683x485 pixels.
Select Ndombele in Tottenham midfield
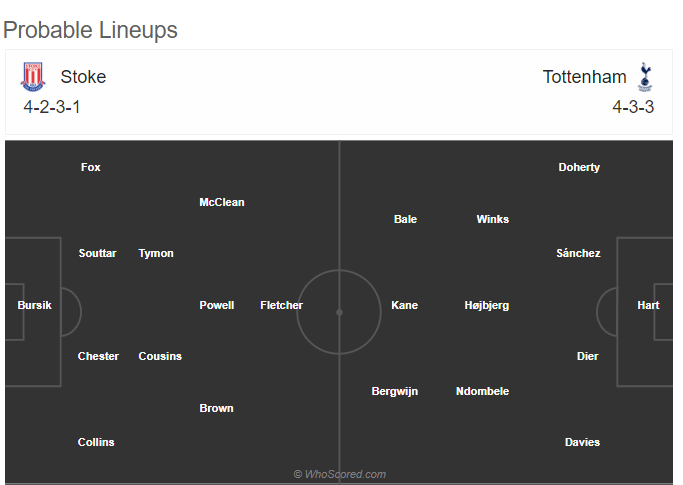tap(482, 391)
